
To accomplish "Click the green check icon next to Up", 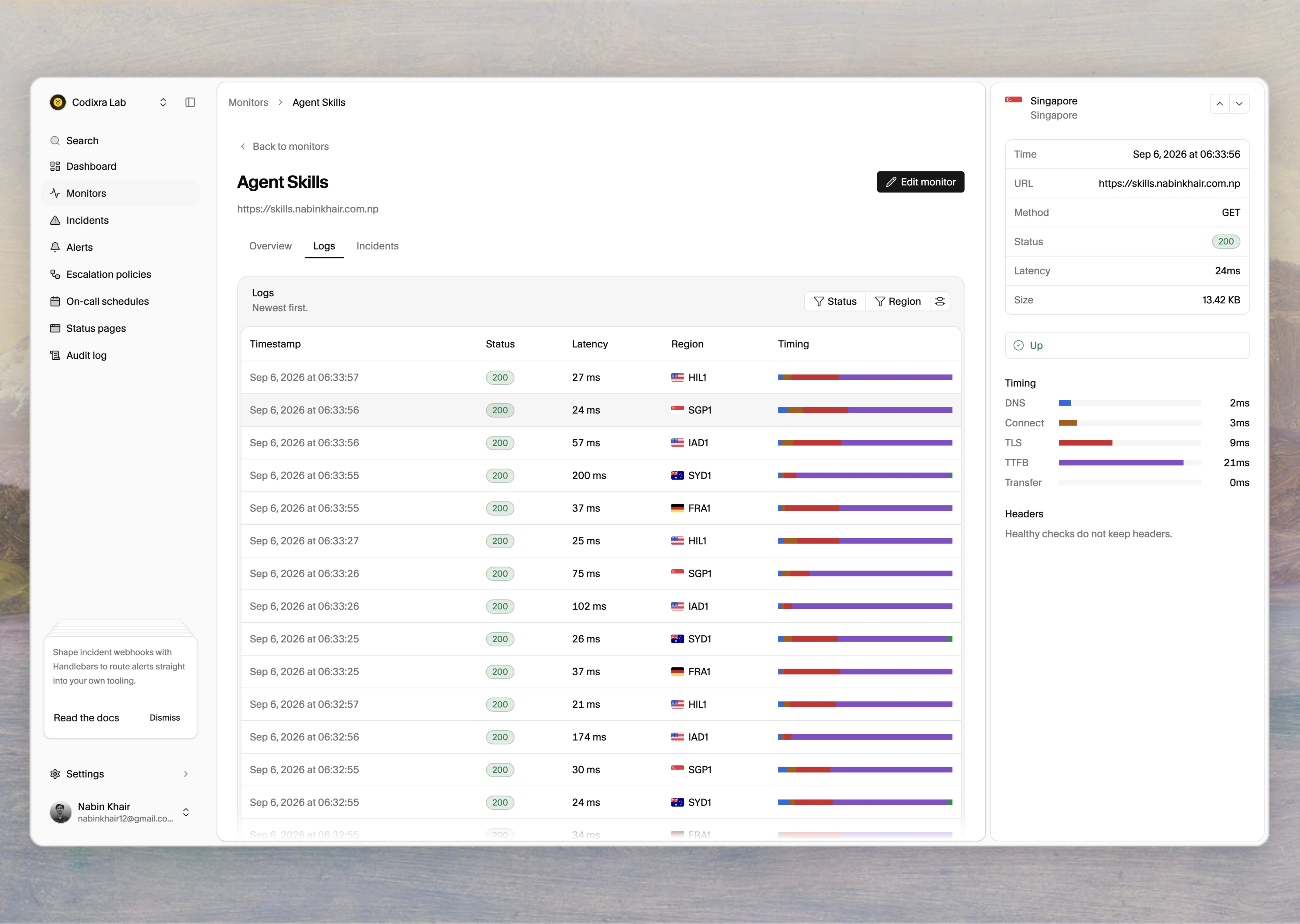I will coord(1019,345).
